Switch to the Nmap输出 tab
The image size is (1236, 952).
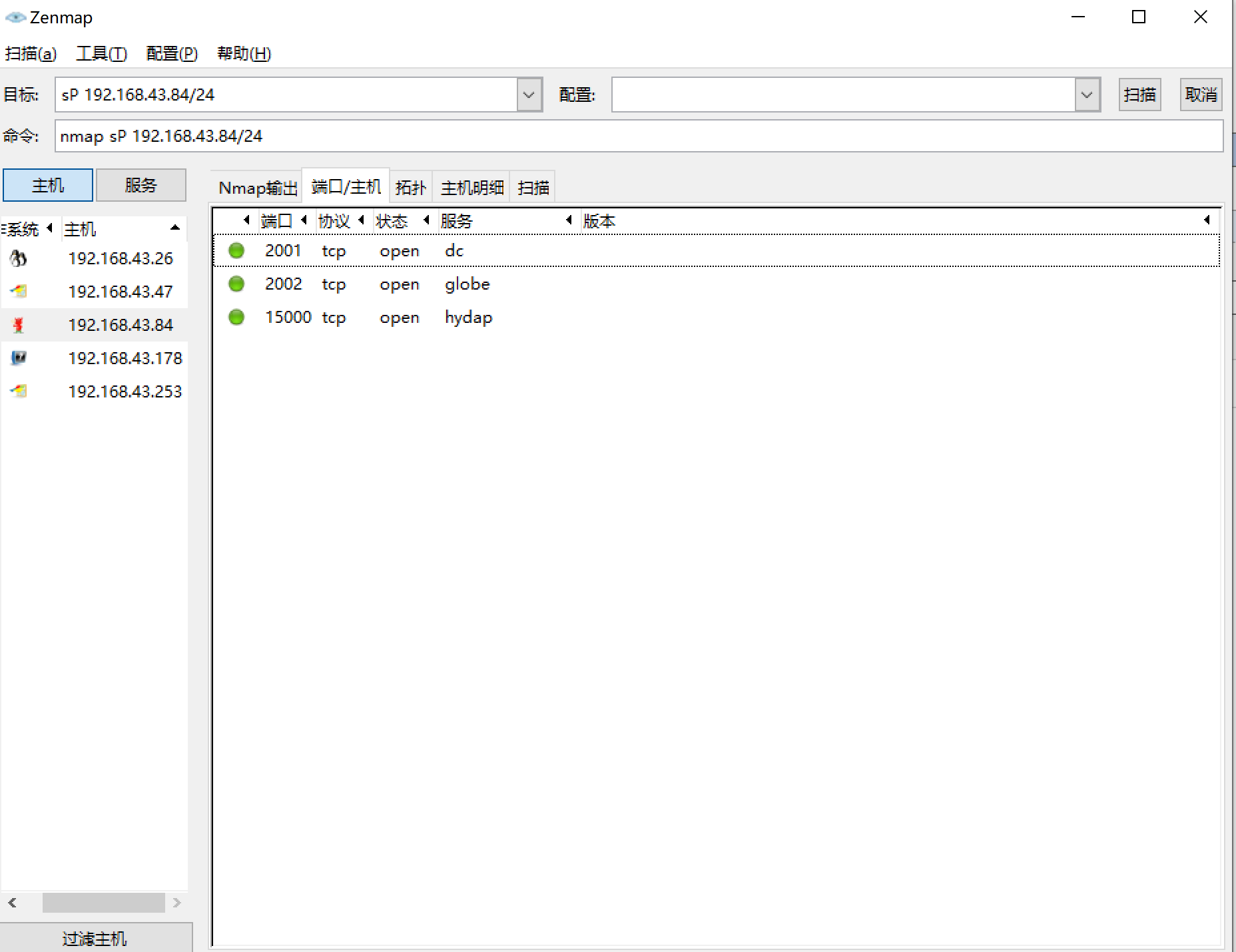pyautogui.click(x=258, y=188)
